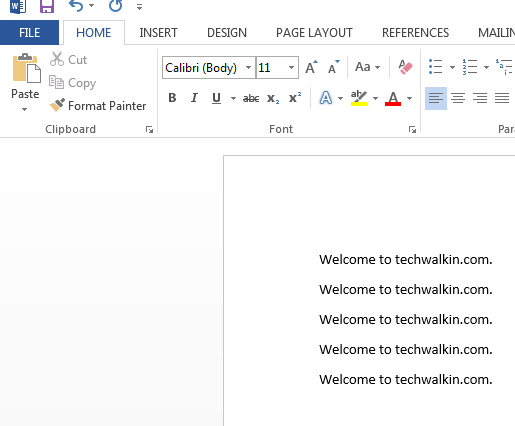Open the INSERT tab
This screenshot has width=515, height=426.
[x=158, y=33]
